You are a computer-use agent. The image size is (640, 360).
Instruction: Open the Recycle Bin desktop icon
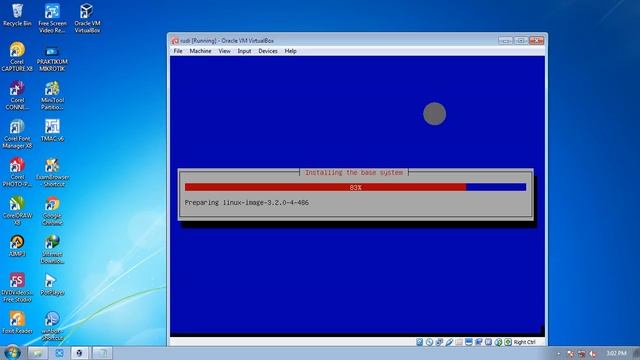pyautogui.click(x=17, y=15)
